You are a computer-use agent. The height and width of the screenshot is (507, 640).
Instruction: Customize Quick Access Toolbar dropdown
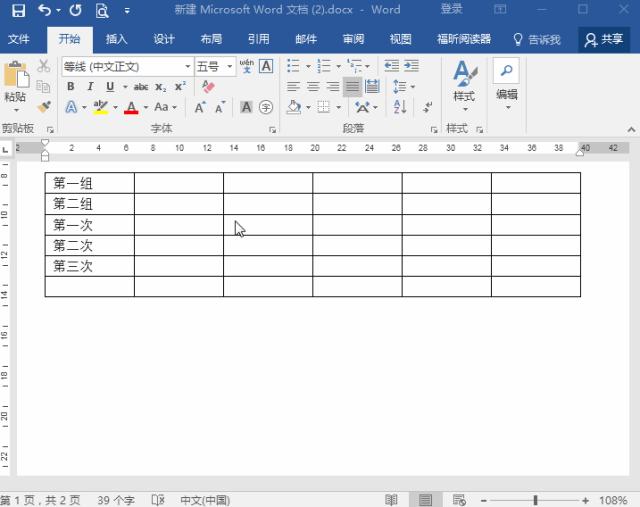pos(127,11)
